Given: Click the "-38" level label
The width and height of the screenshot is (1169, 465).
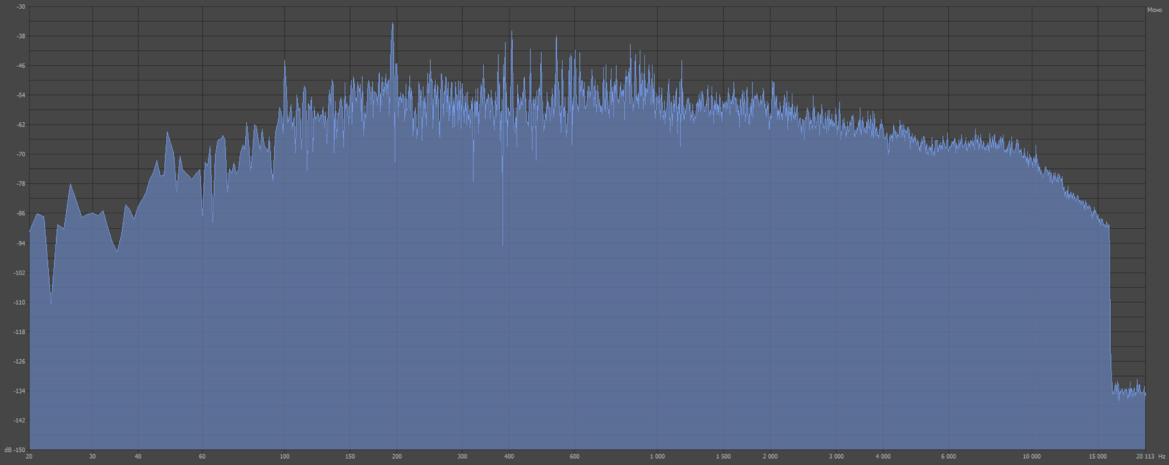Looking at the screenshot, I should 20,36.
